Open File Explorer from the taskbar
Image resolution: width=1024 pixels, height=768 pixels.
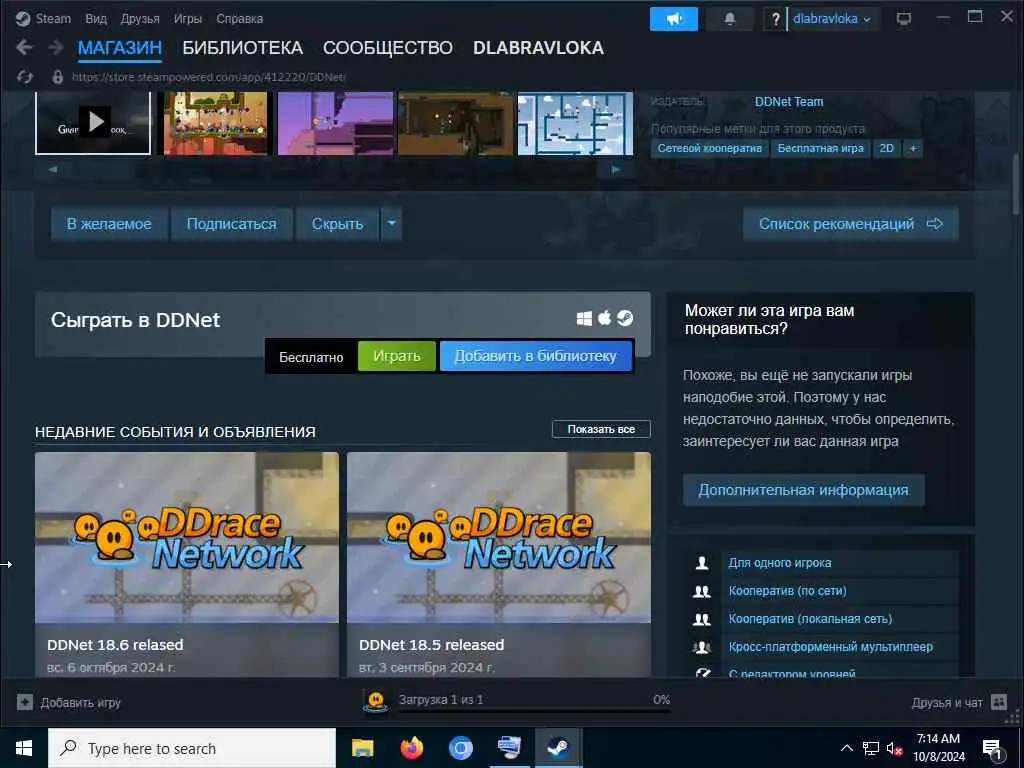coord(362,748)
